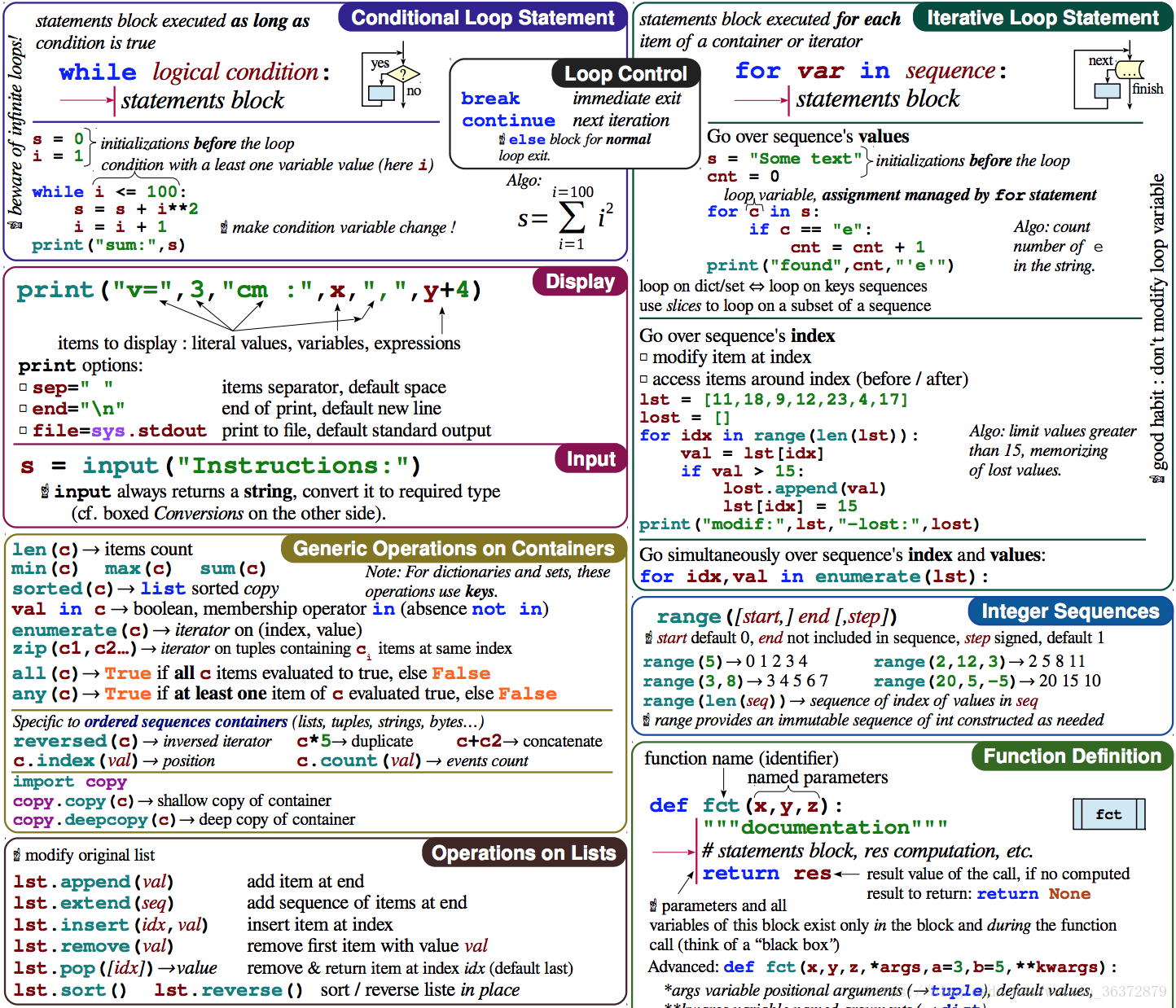Image resolution: width=1176 pixels, height=1008 pixels.
Task: Select the Loop Control heading
Action: coord(625,74)
